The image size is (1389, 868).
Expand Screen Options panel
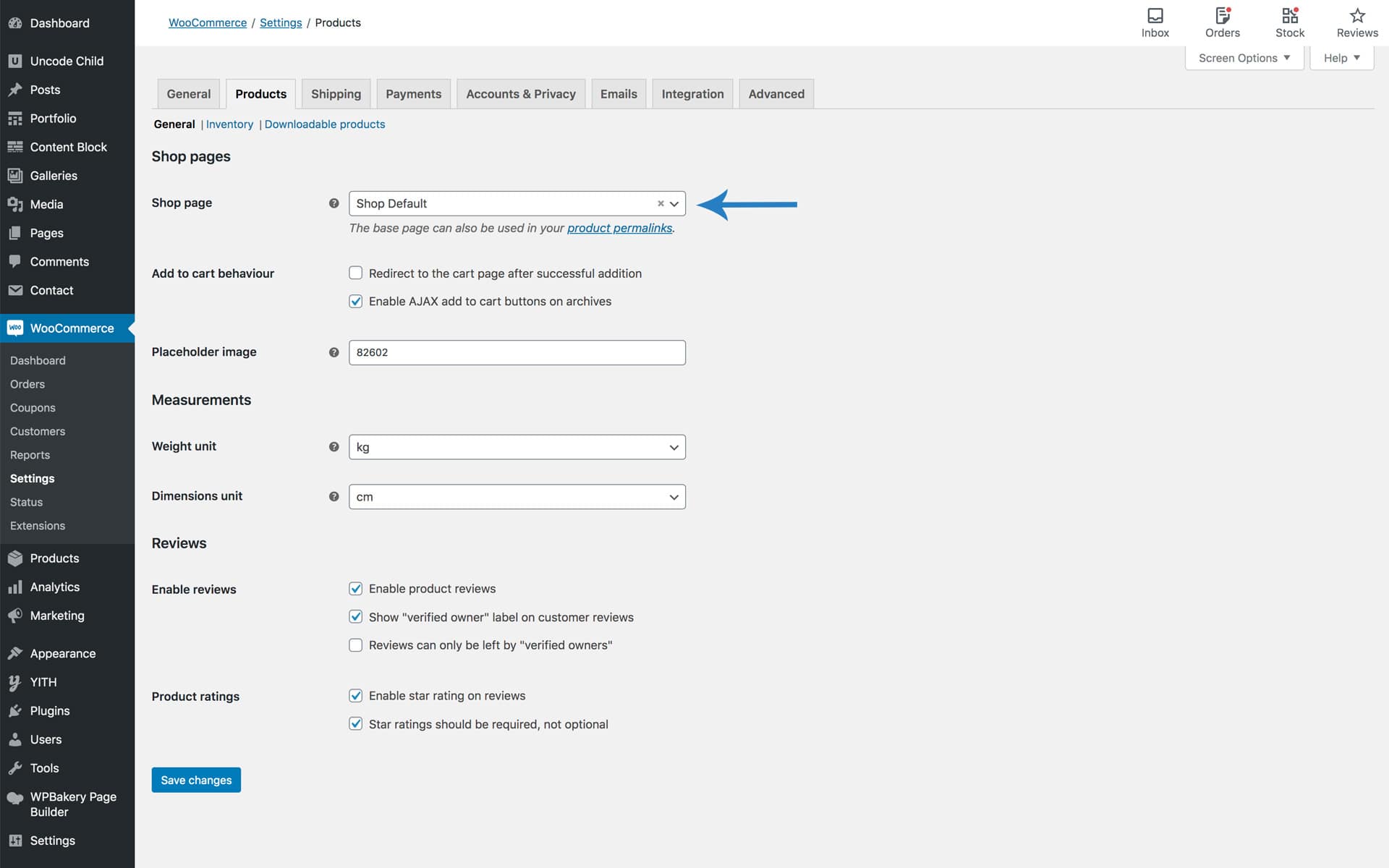[1244, 58]
